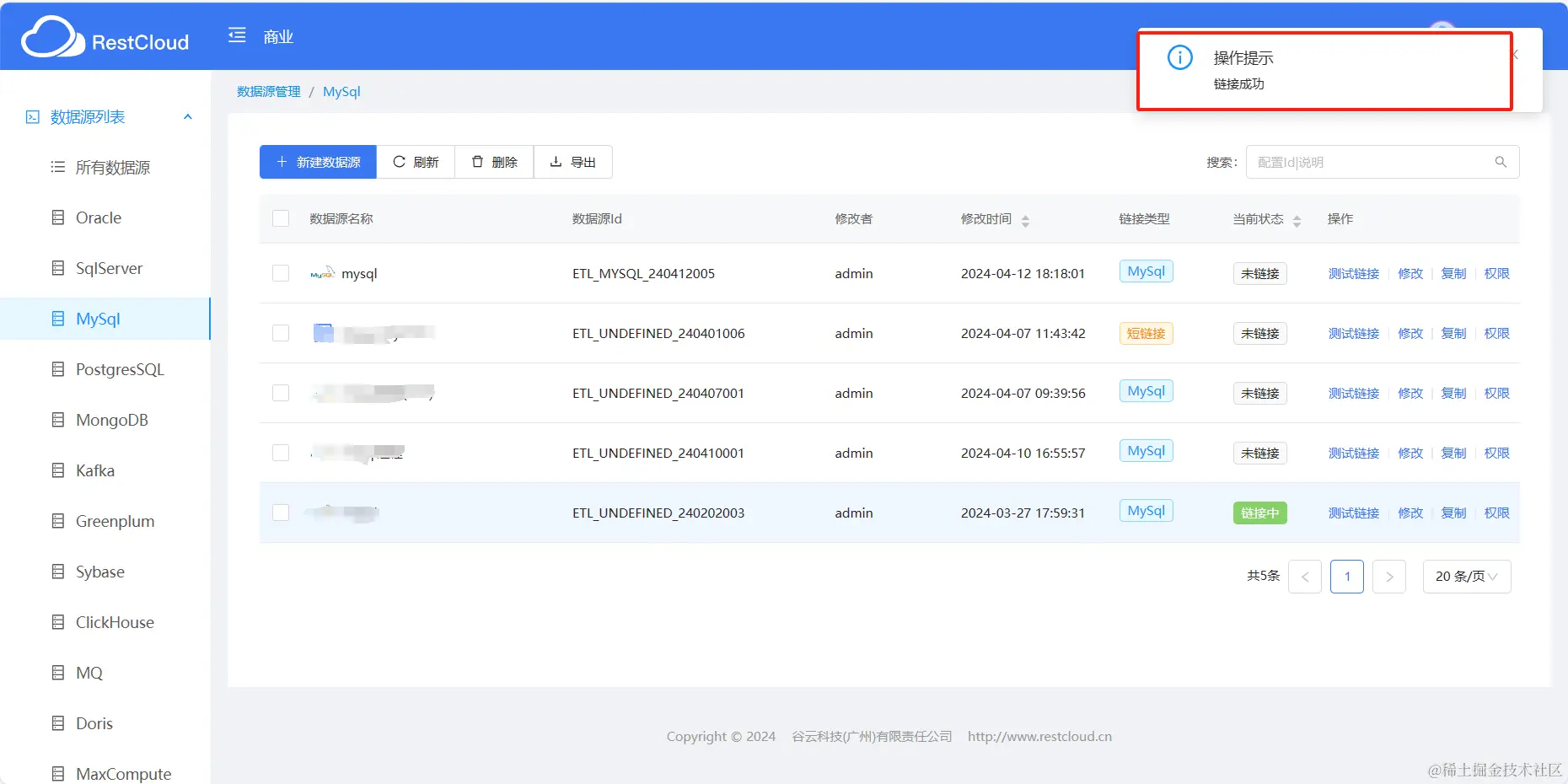Click the MySql breadcrumb item

pyautogui.click(x=341, y=91)
